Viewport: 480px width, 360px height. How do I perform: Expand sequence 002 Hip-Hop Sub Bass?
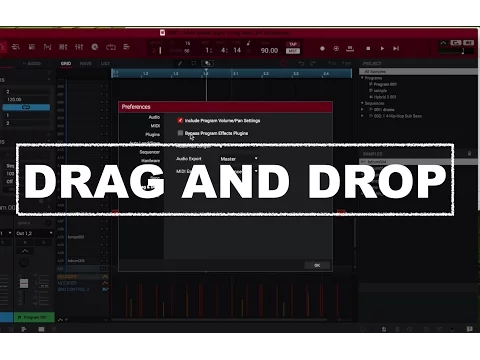tap(362, 116)
